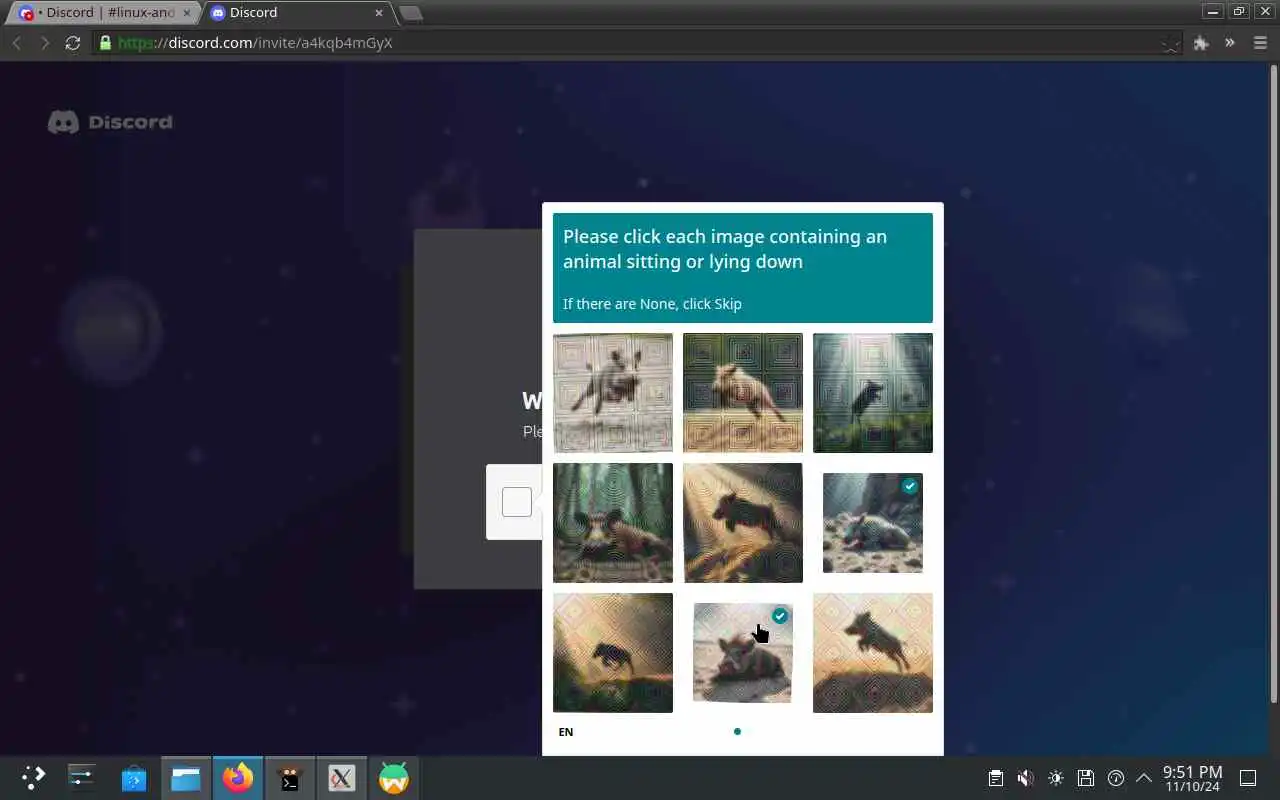The height and width of the screenshot is (800, 1280).
Task: Open the removable disk tray icon
Action: click(1086, 778)
